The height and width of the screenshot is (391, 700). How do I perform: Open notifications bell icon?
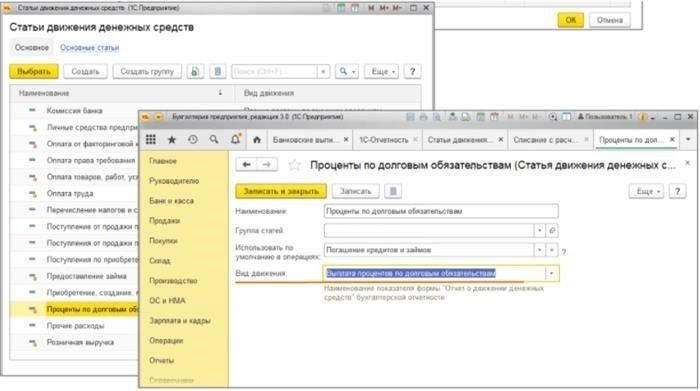235,139
